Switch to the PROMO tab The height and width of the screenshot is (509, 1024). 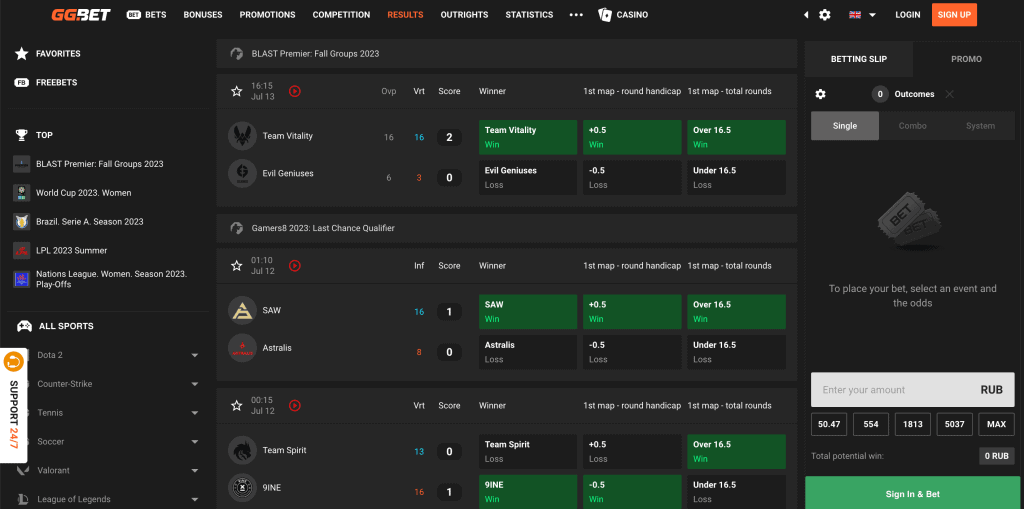967,59
